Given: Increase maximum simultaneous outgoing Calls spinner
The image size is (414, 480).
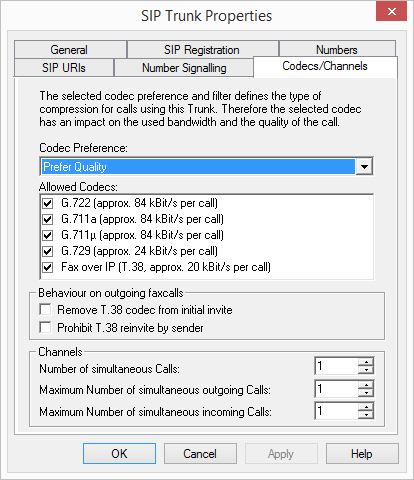Looking at the screenshot, I should (x=366, y=385).
